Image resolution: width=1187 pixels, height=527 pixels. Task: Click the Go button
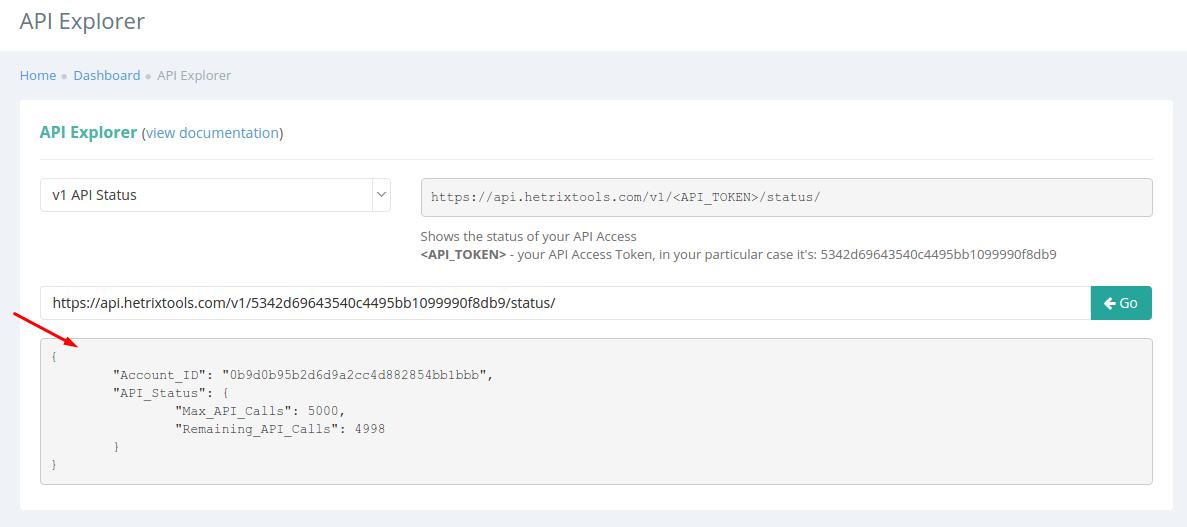pos(1121,303)
